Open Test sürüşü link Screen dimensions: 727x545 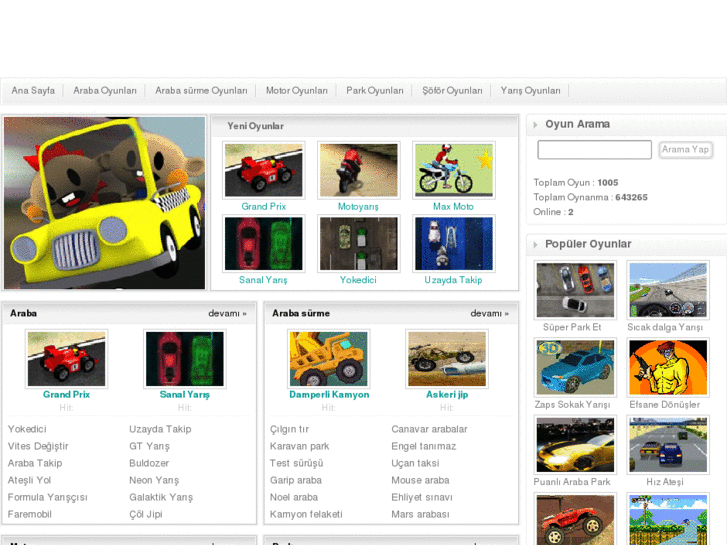pyautogui.click(x=297, y=463)
